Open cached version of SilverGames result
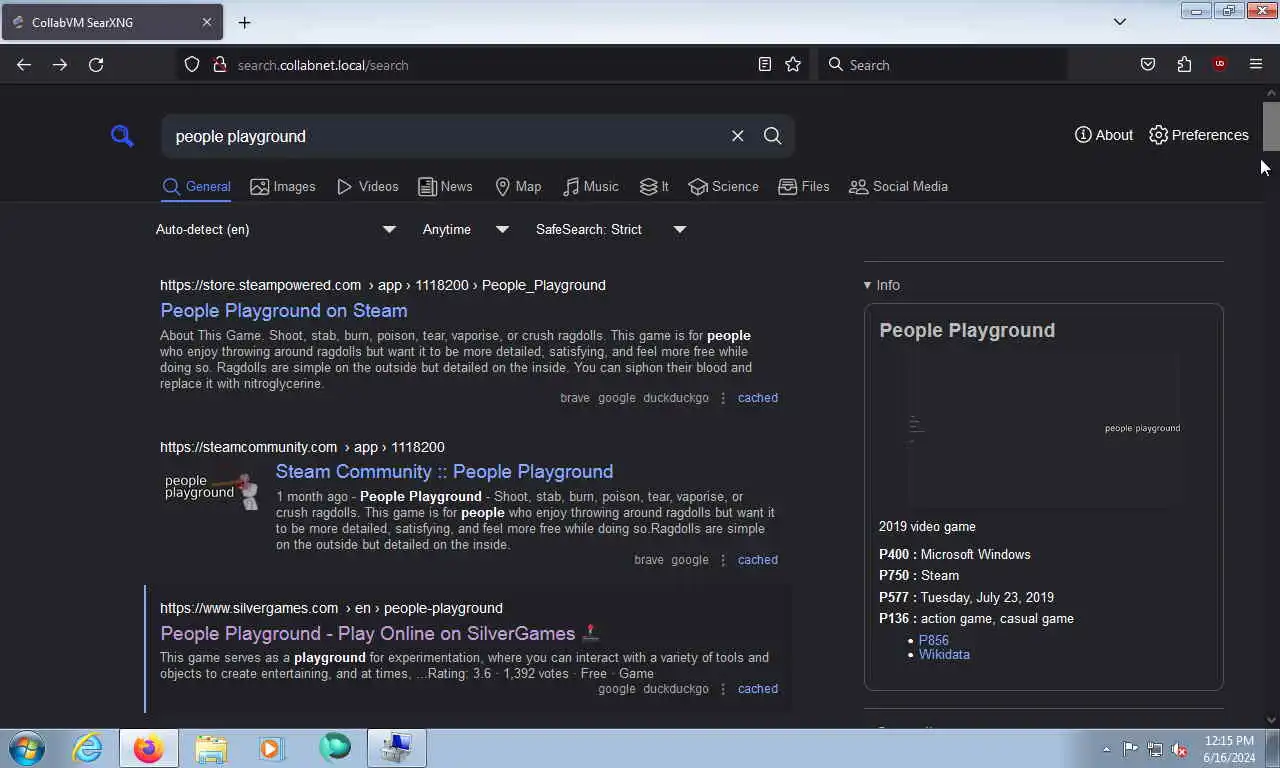This screenshot has width=1280, height=768. 757,689
